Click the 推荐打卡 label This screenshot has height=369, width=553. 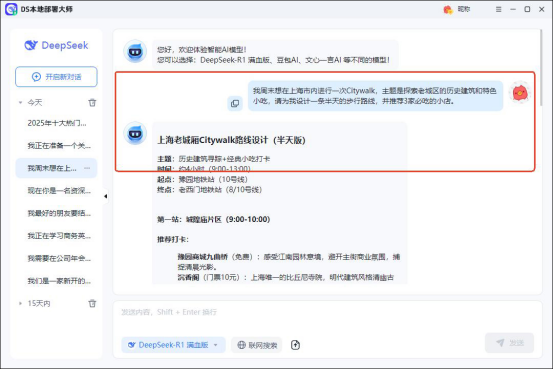[x=173, y=240]
